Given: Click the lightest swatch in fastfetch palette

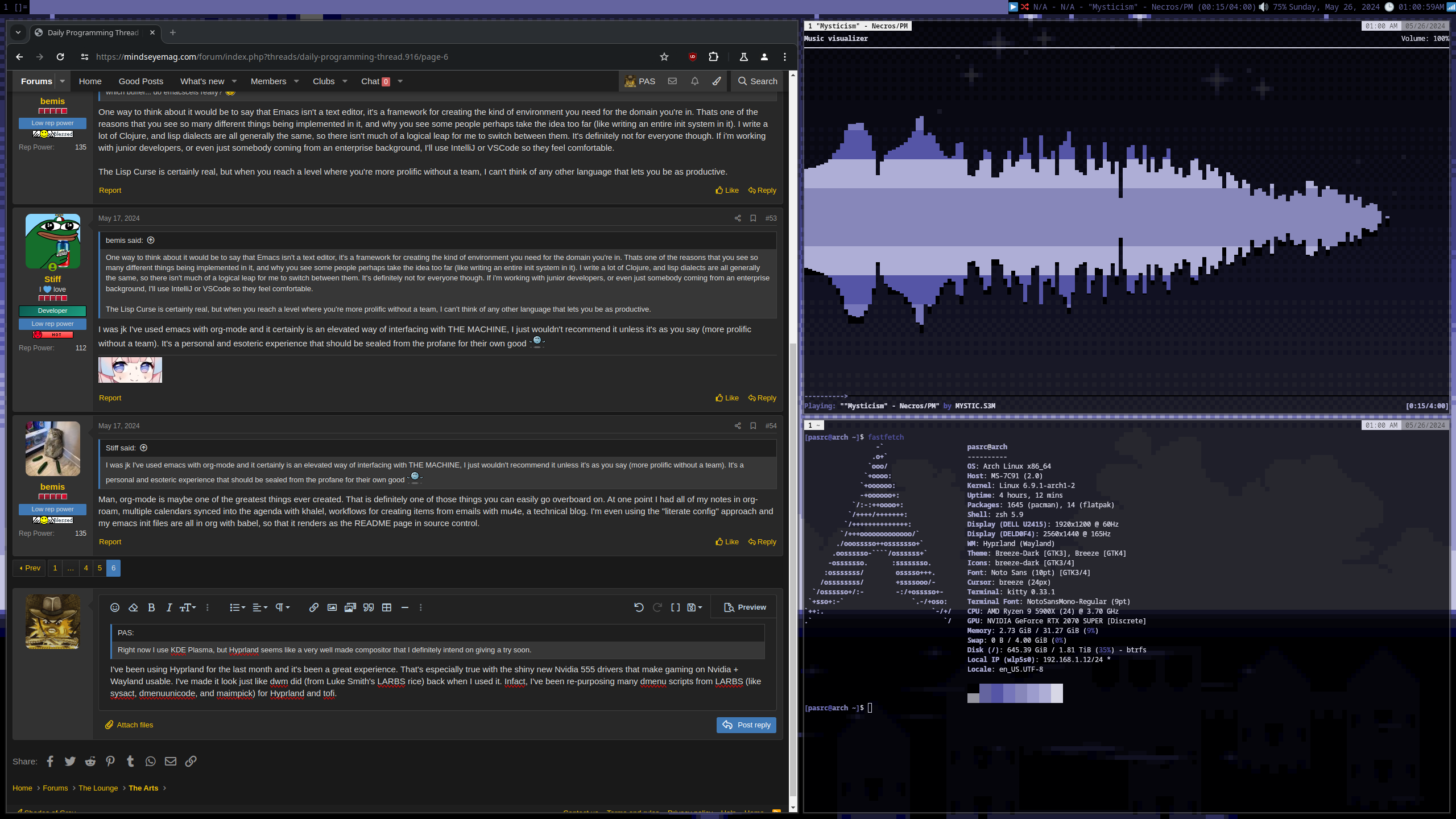Looking at the screenshot, I should (x=1057, y=693).
